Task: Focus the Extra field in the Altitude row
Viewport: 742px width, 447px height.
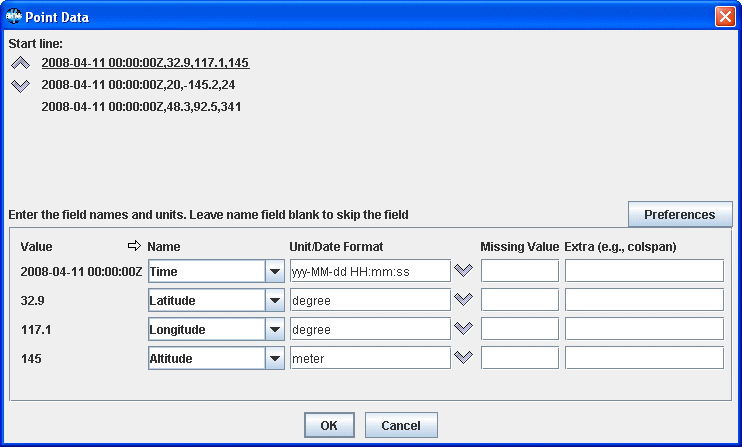Action: (x=644, y=358)
